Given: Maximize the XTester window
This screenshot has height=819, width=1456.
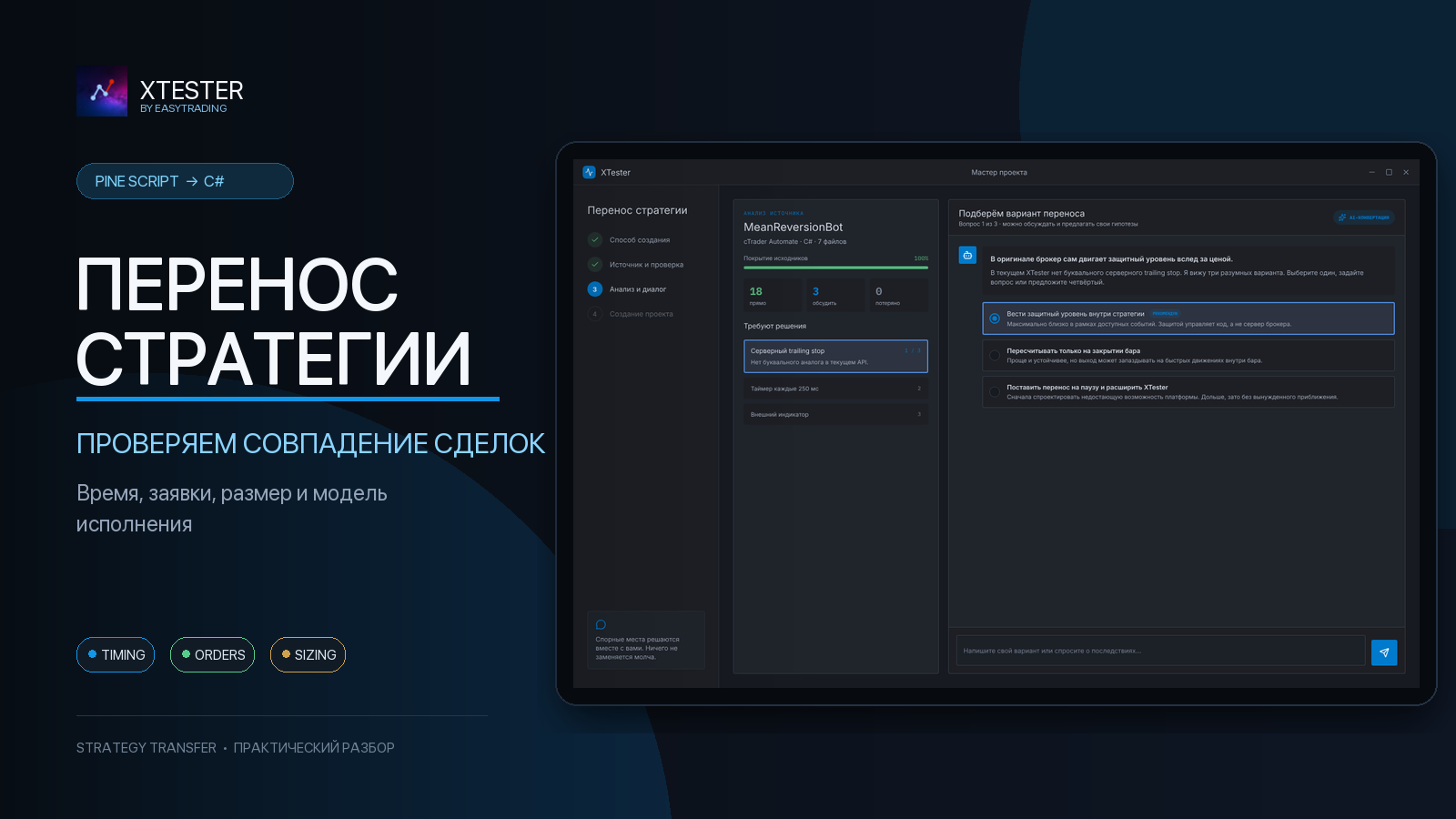Looking at the screenshot, I should [x=1389, y=172].
